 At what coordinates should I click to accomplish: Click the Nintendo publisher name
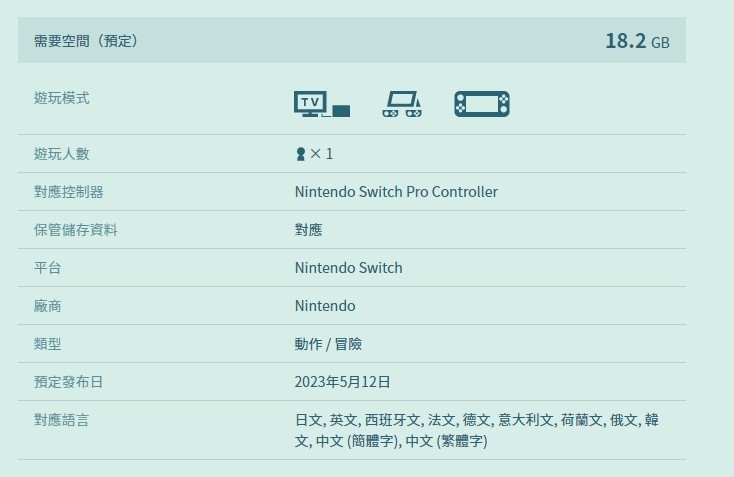point(325,306)
